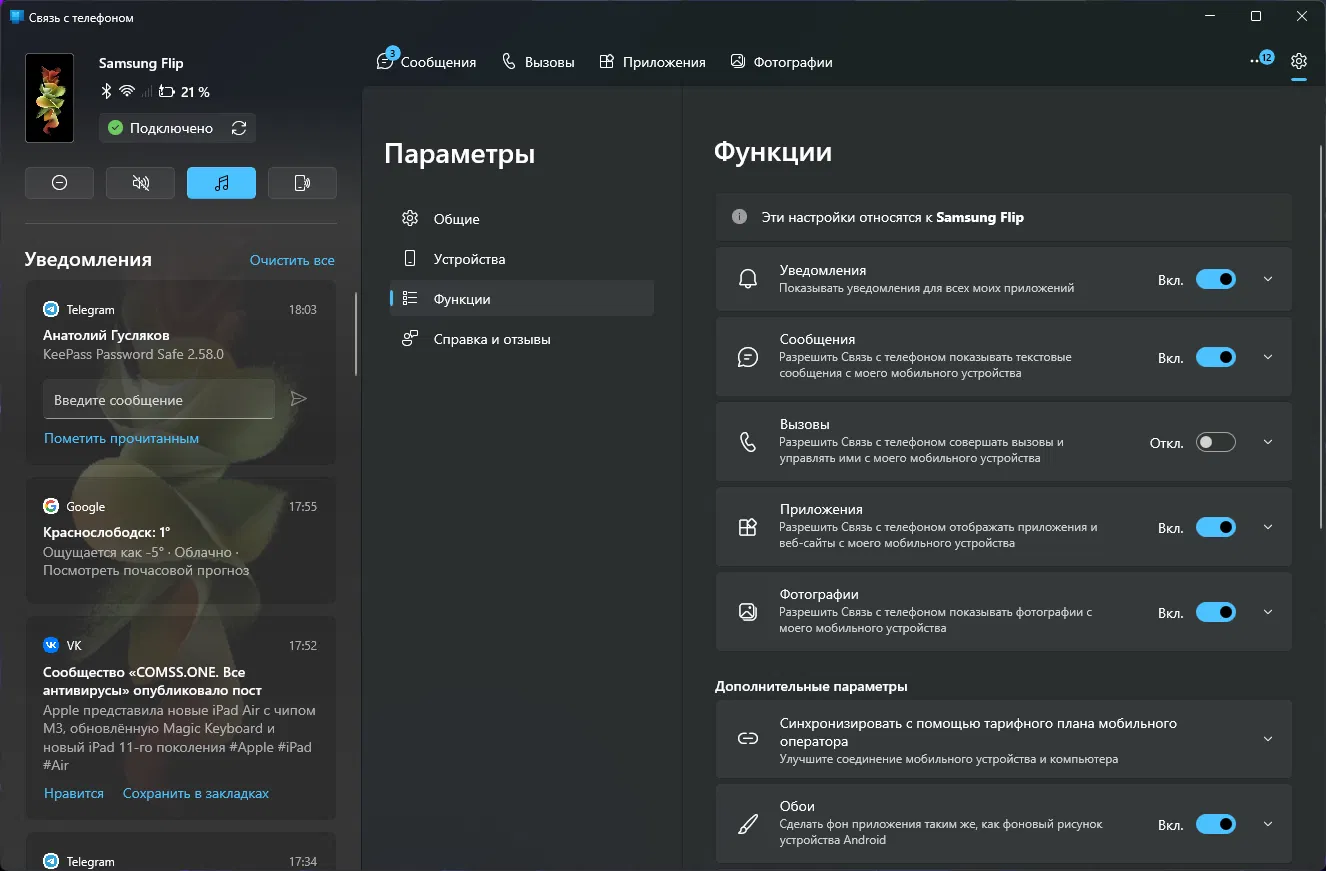Expand the Вызовы settings row chevron
Screen dimensions: 1326x871
tap(1268, 442)
